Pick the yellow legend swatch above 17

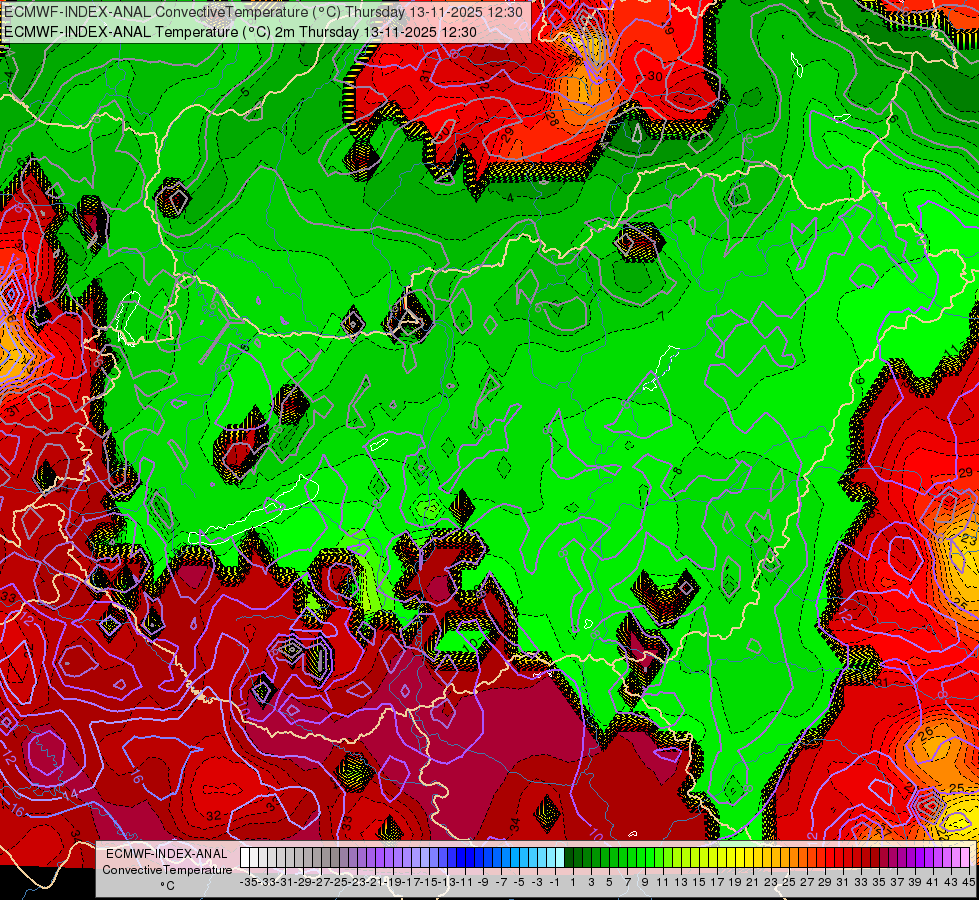(x=713, y=857)
